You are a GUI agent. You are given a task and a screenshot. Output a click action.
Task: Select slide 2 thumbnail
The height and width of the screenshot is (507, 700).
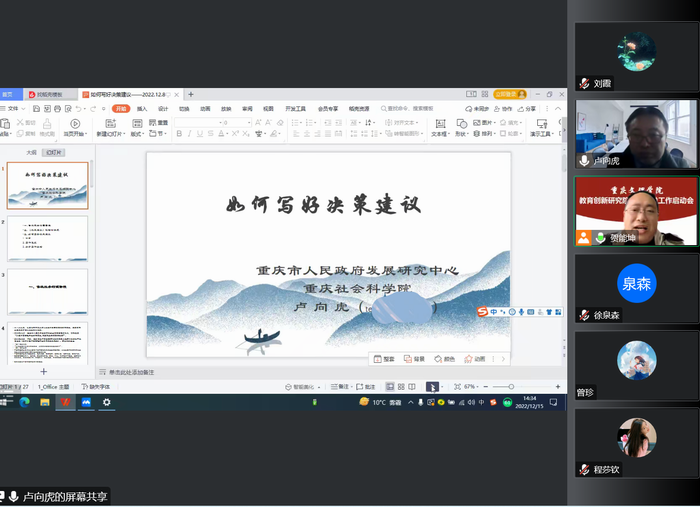(x=48, y=239)
